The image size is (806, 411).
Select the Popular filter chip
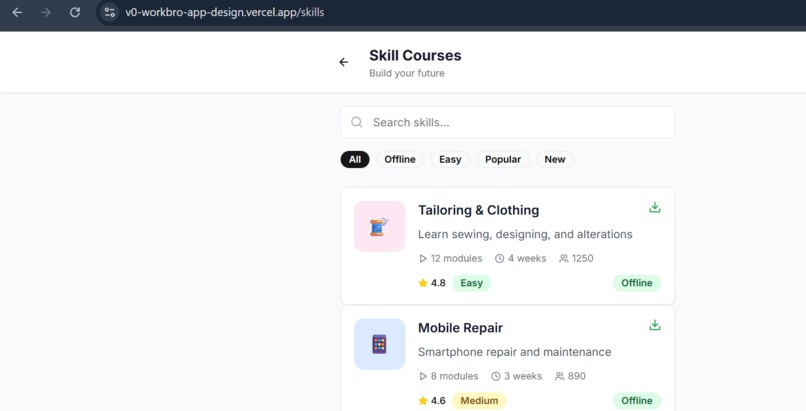tap(503, 159)
